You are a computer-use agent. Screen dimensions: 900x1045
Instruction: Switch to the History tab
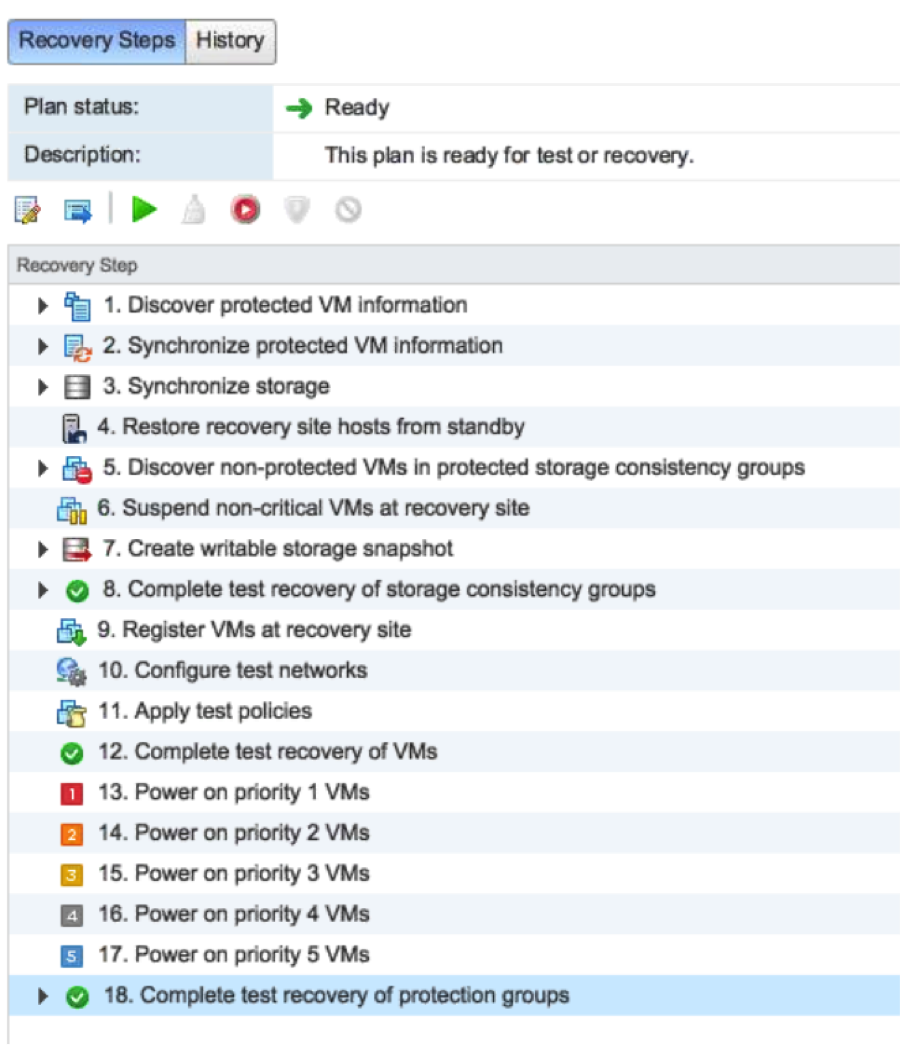(230, 41)
